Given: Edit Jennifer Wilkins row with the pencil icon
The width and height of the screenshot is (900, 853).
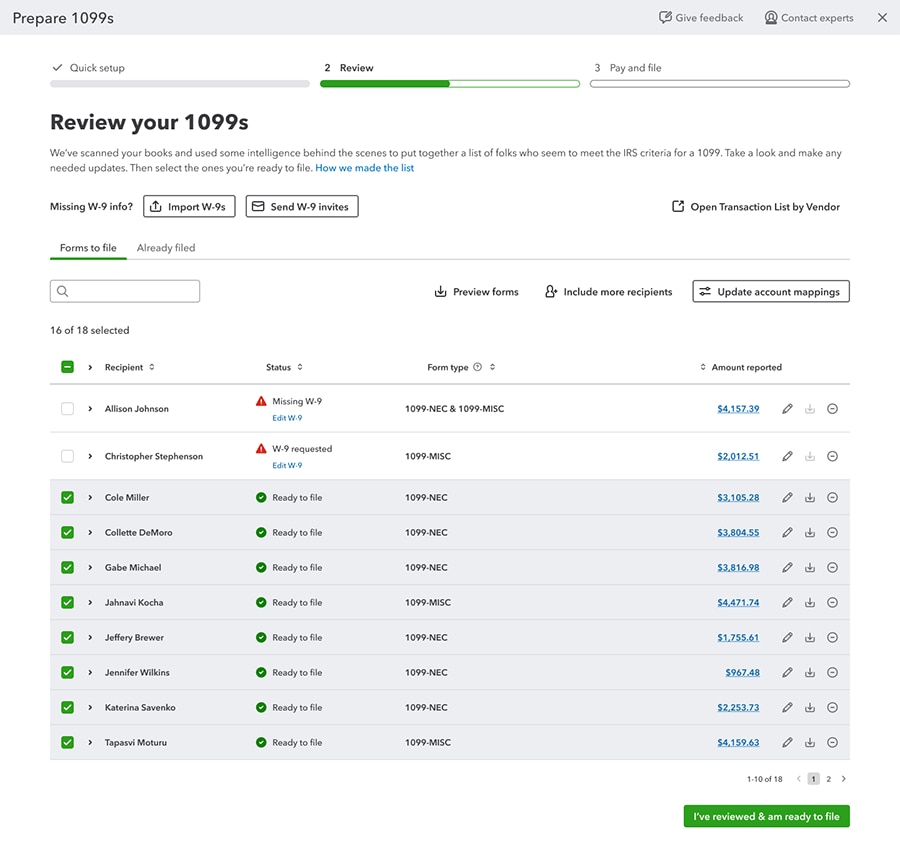Looking at the screenshot, I should click(x=787, y=673).
